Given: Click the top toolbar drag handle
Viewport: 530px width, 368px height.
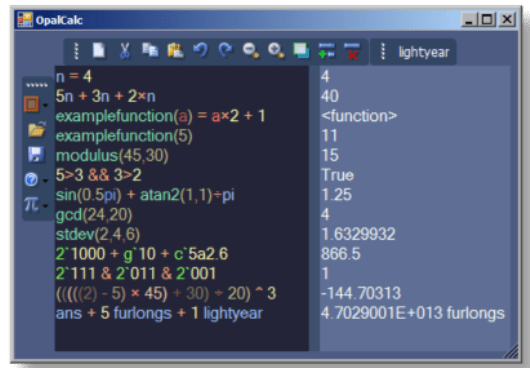Looking at the screenshot, I should (76, 51).
